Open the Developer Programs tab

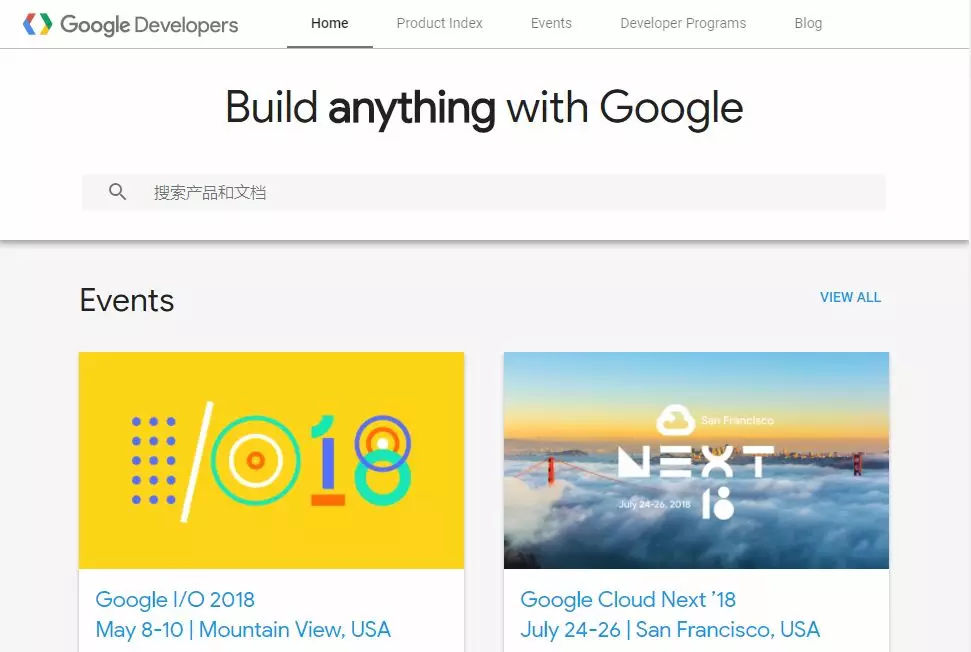683,24
